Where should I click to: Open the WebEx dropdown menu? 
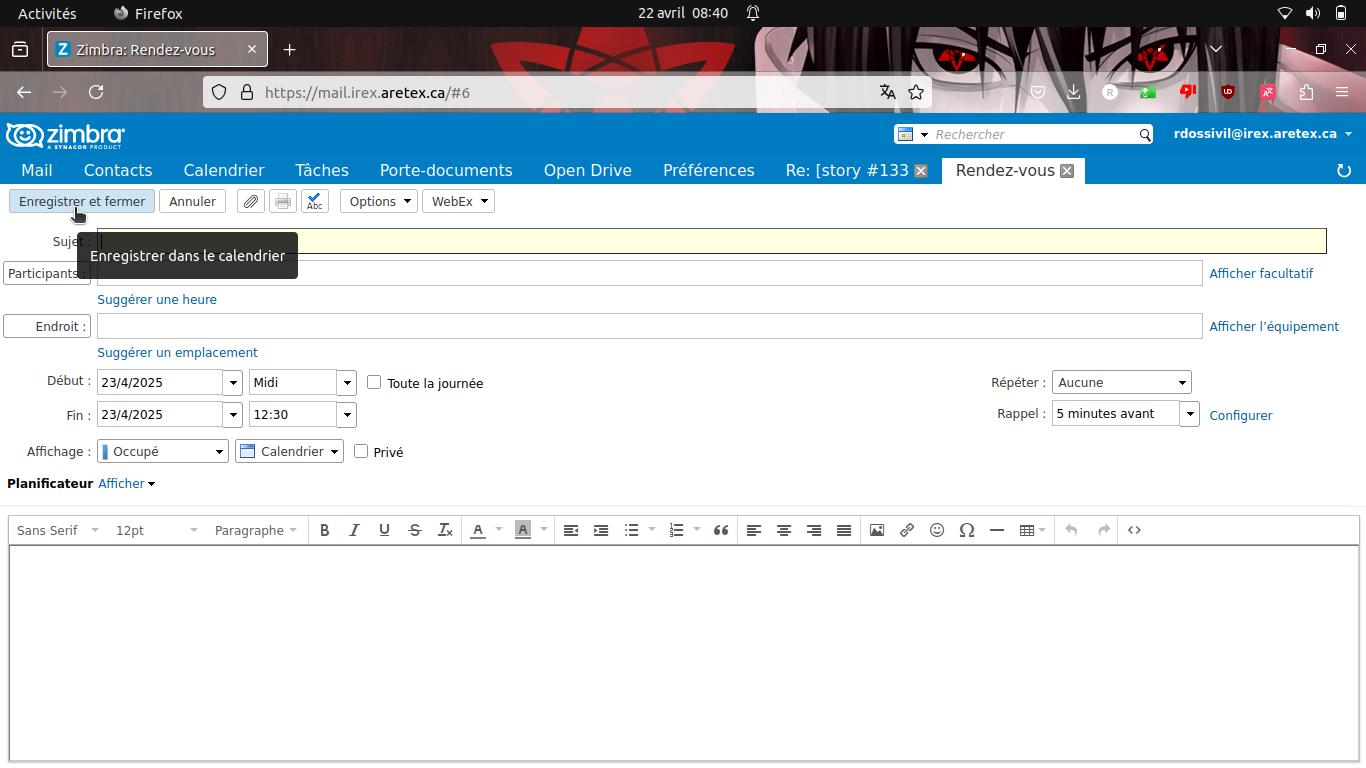pyautogui.click(x=458, y=201)
